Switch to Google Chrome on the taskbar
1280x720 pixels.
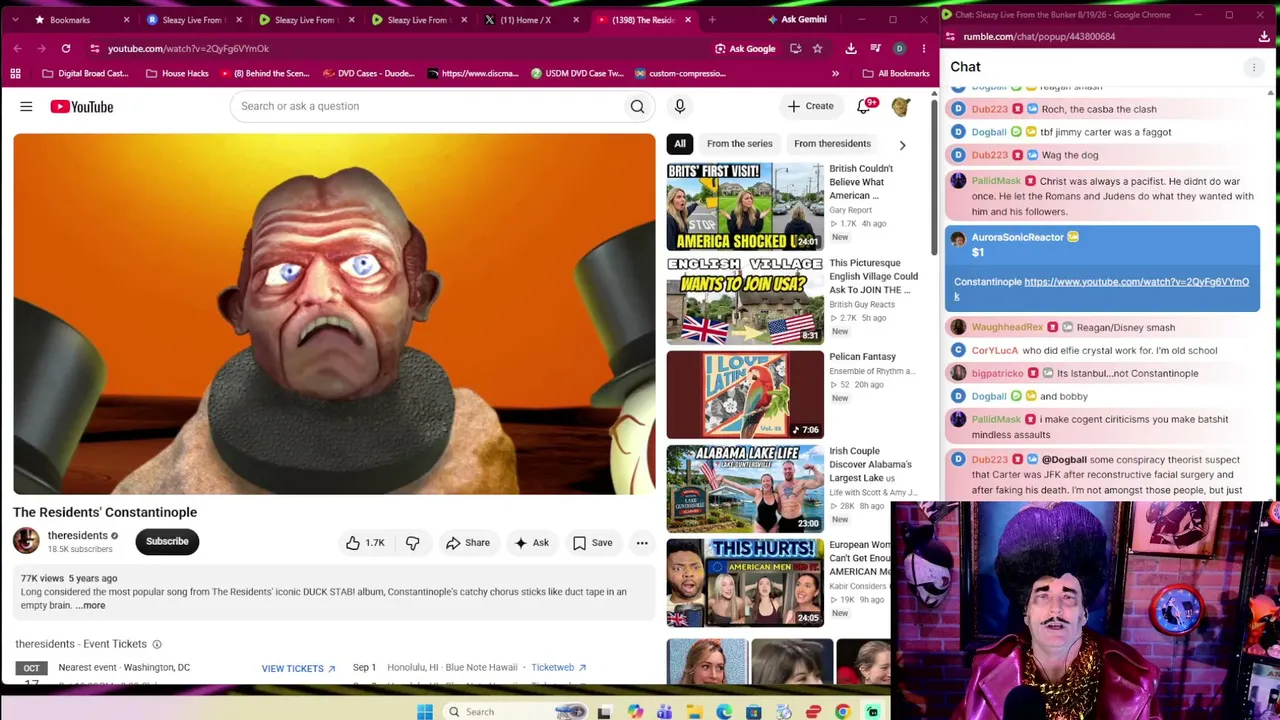click(843, 712)
